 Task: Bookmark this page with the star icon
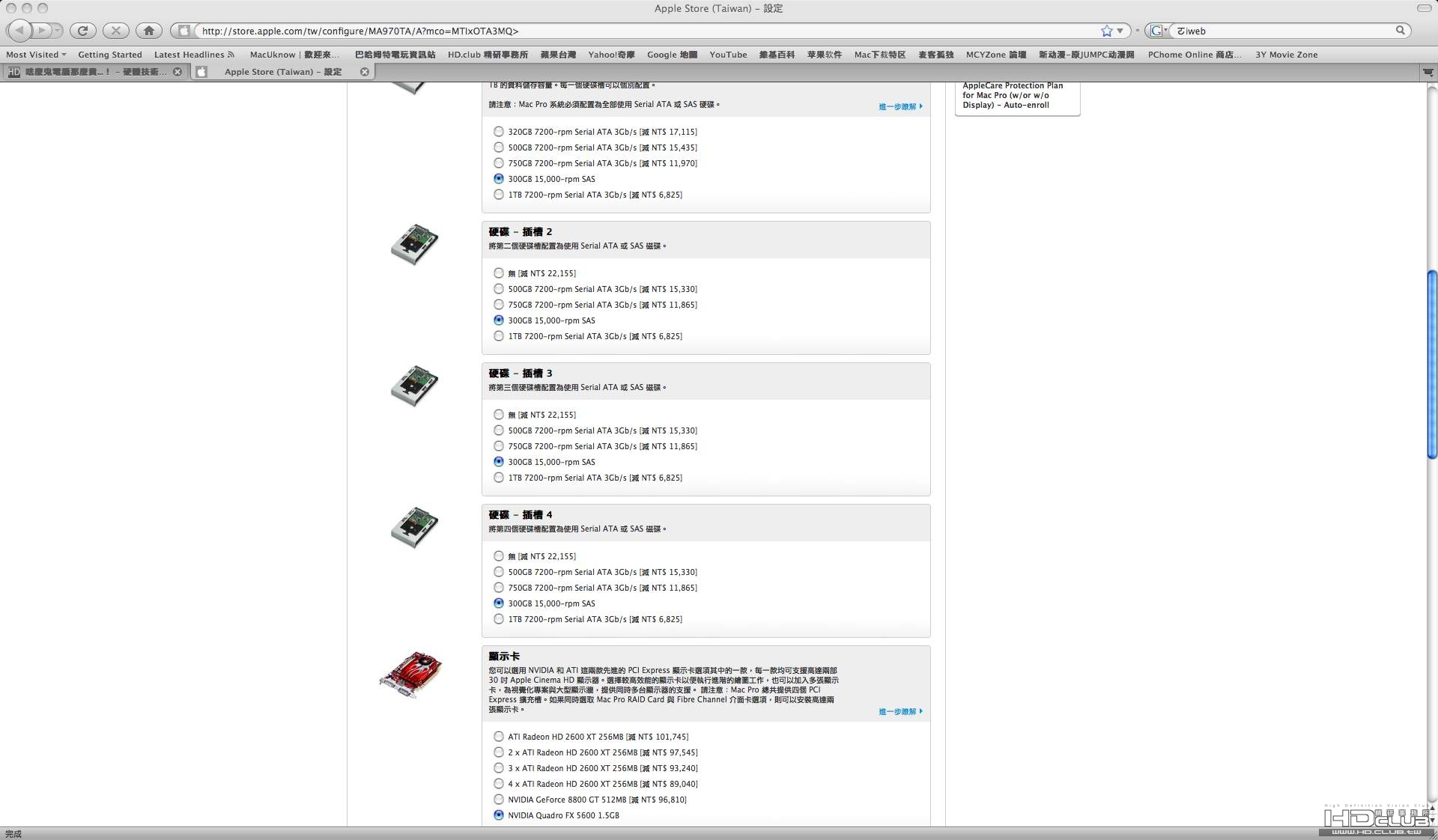coord(1107,31)
